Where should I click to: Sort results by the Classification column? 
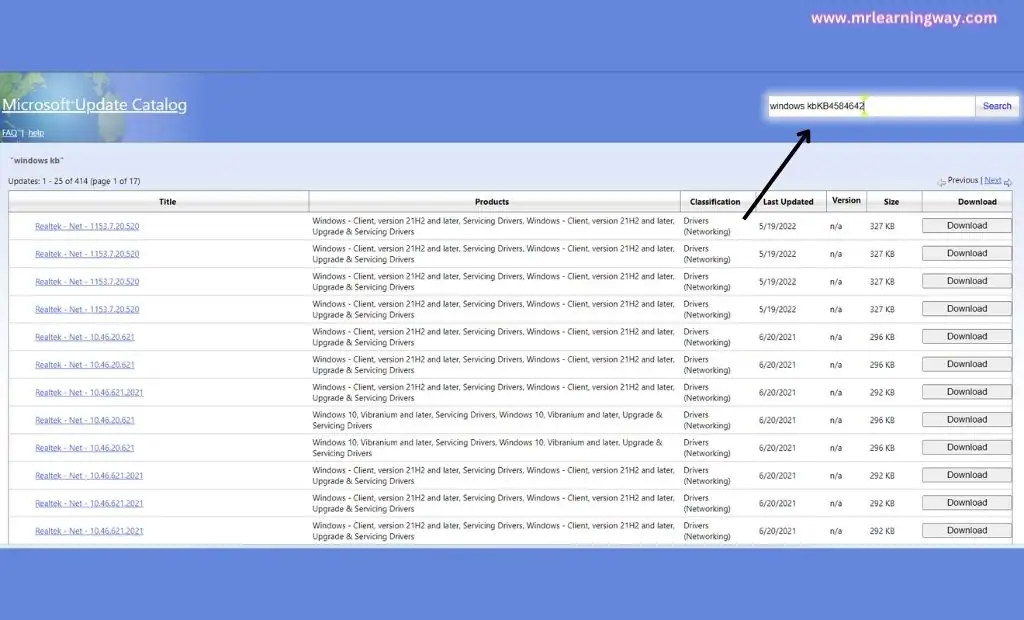[x=714, y=201]
